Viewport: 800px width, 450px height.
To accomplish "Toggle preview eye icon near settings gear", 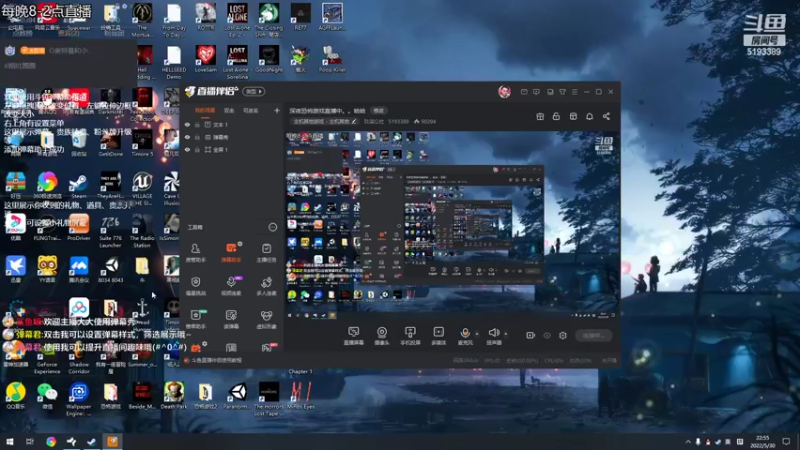I will (547, 335).
